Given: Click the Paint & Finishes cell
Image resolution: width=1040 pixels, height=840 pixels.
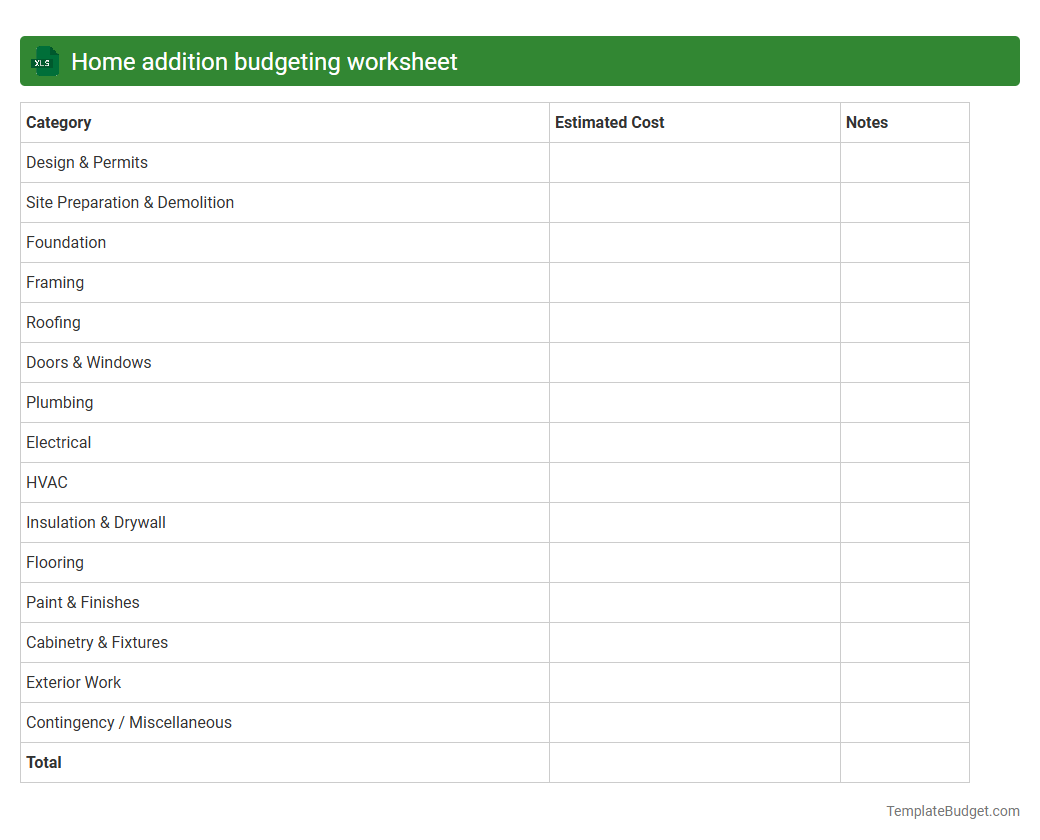Looking at the screenshot, I should (x=83, y=602).
